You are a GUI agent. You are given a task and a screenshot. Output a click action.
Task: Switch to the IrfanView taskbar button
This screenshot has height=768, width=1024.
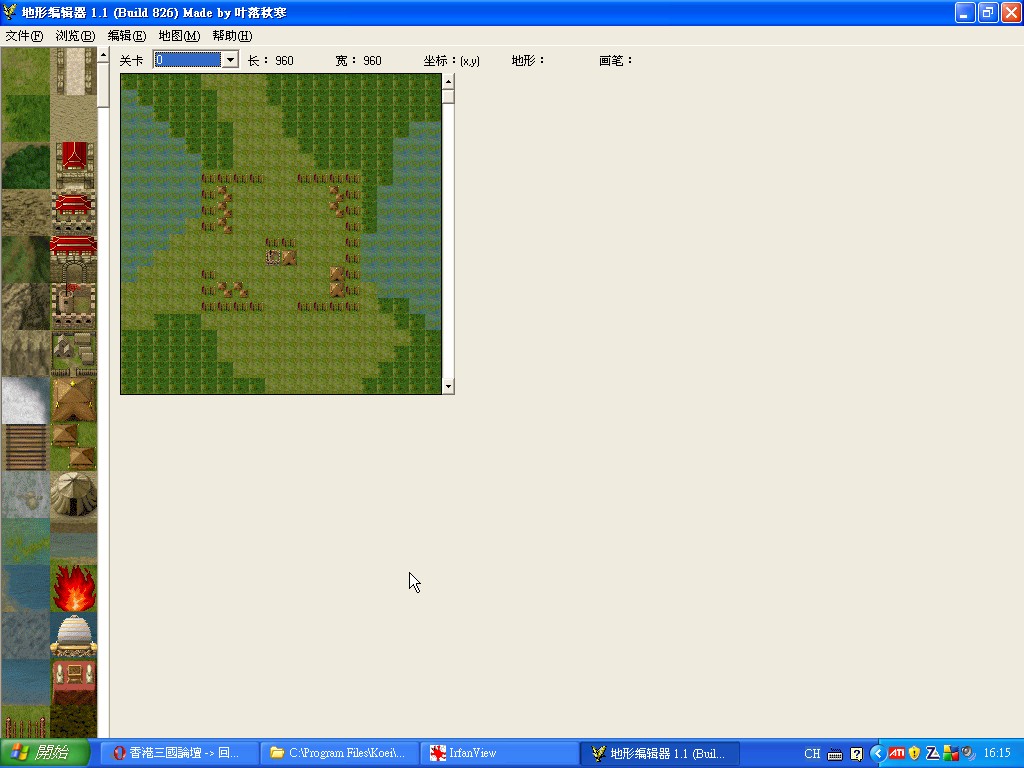(x=499, y=753)
